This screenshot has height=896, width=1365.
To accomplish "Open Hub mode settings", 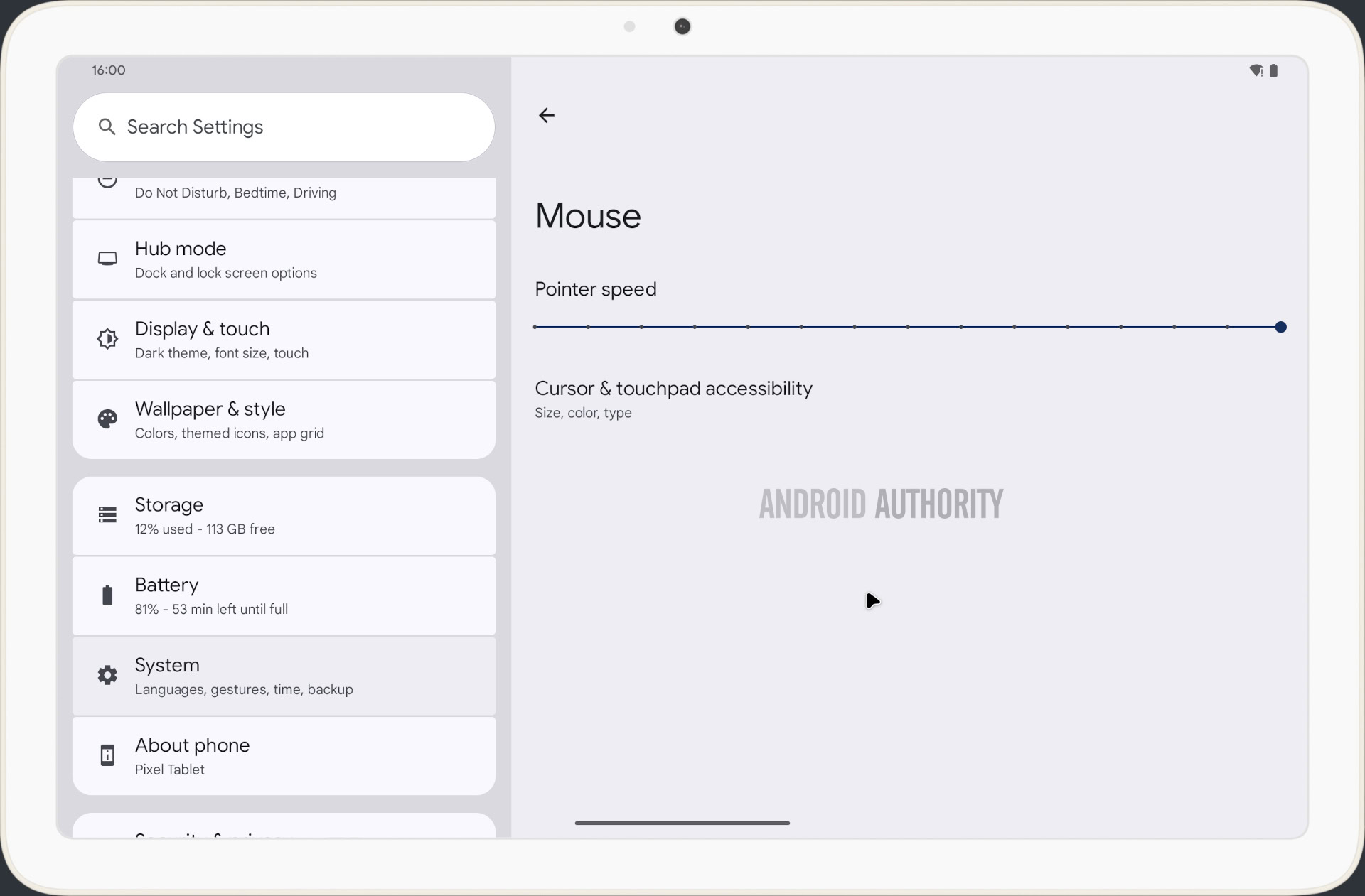I will pos(284,259).
